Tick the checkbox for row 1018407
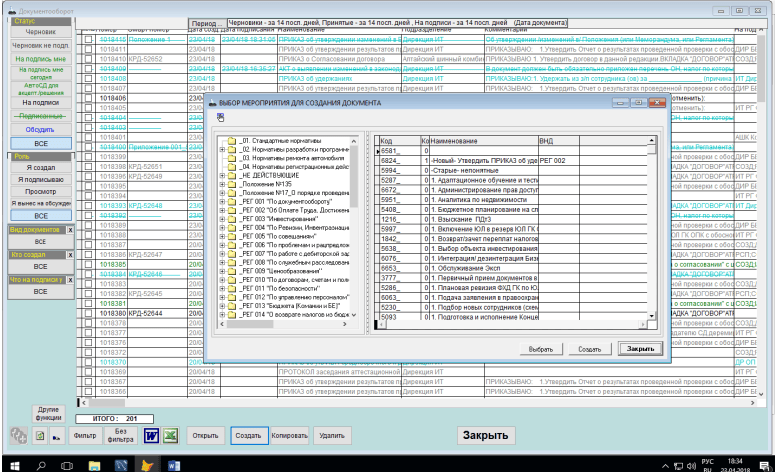775x472 pixels. tap(88, 88)
